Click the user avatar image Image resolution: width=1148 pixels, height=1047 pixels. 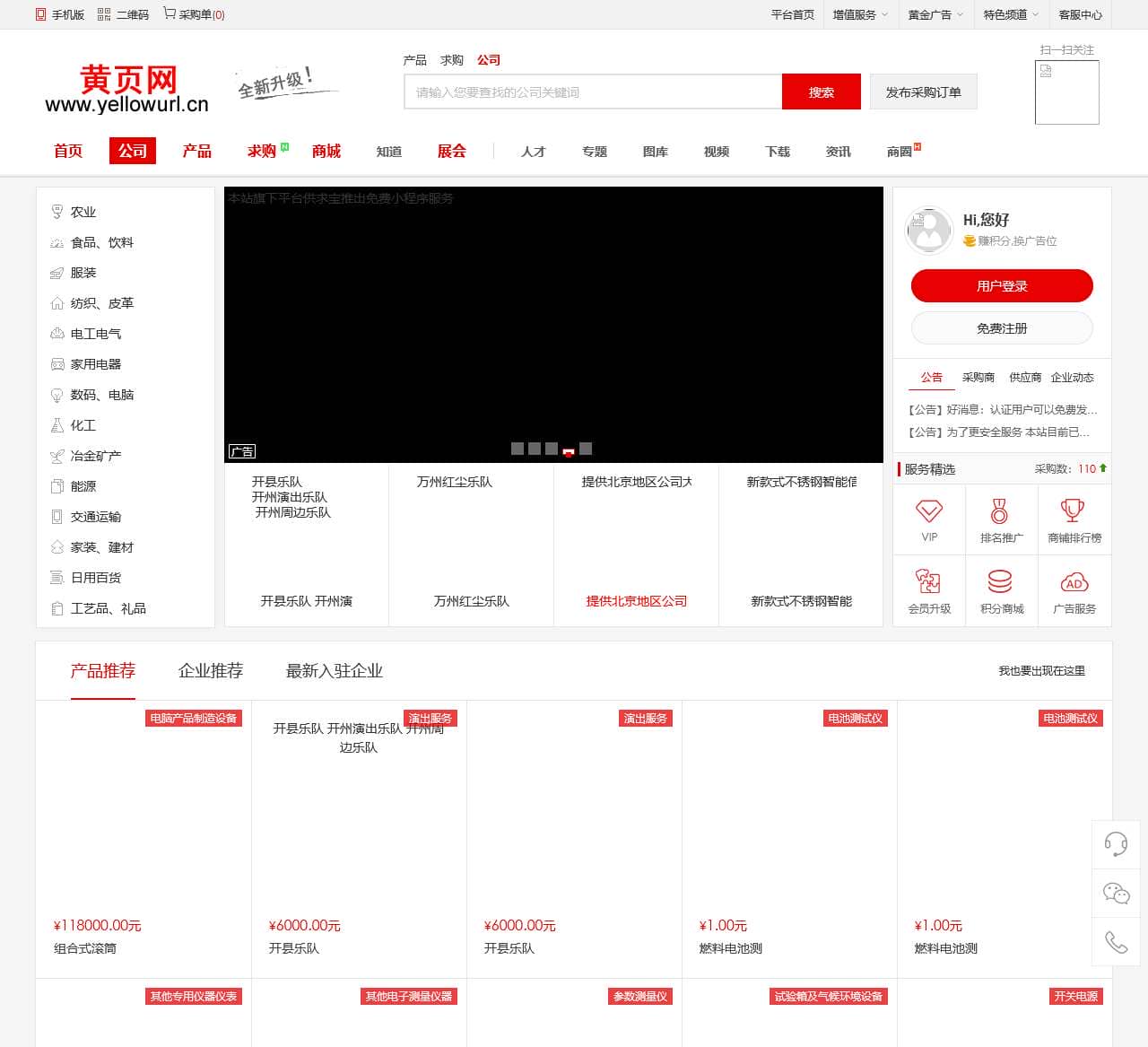point(929,231)
